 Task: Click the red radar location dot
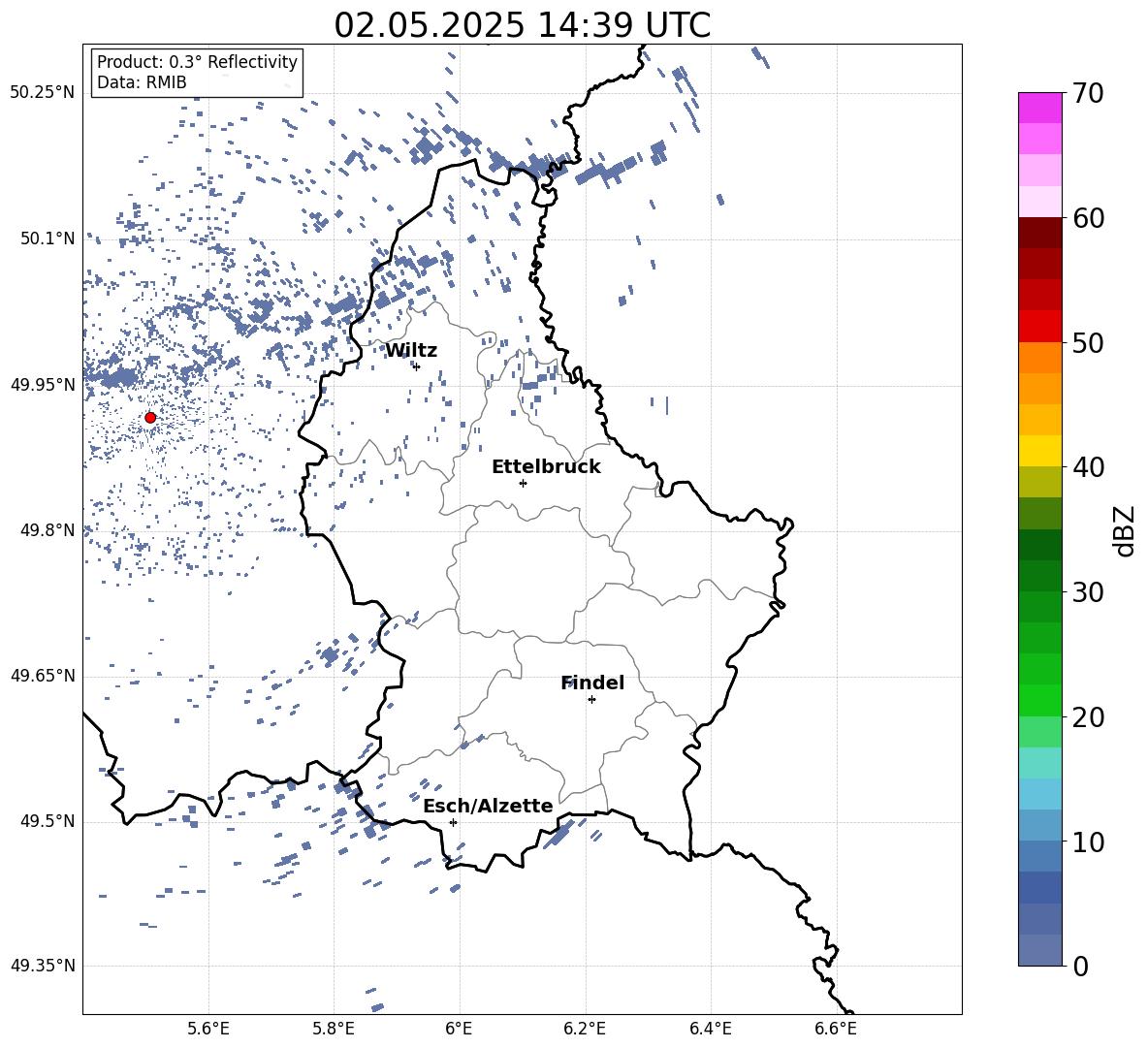150,418
